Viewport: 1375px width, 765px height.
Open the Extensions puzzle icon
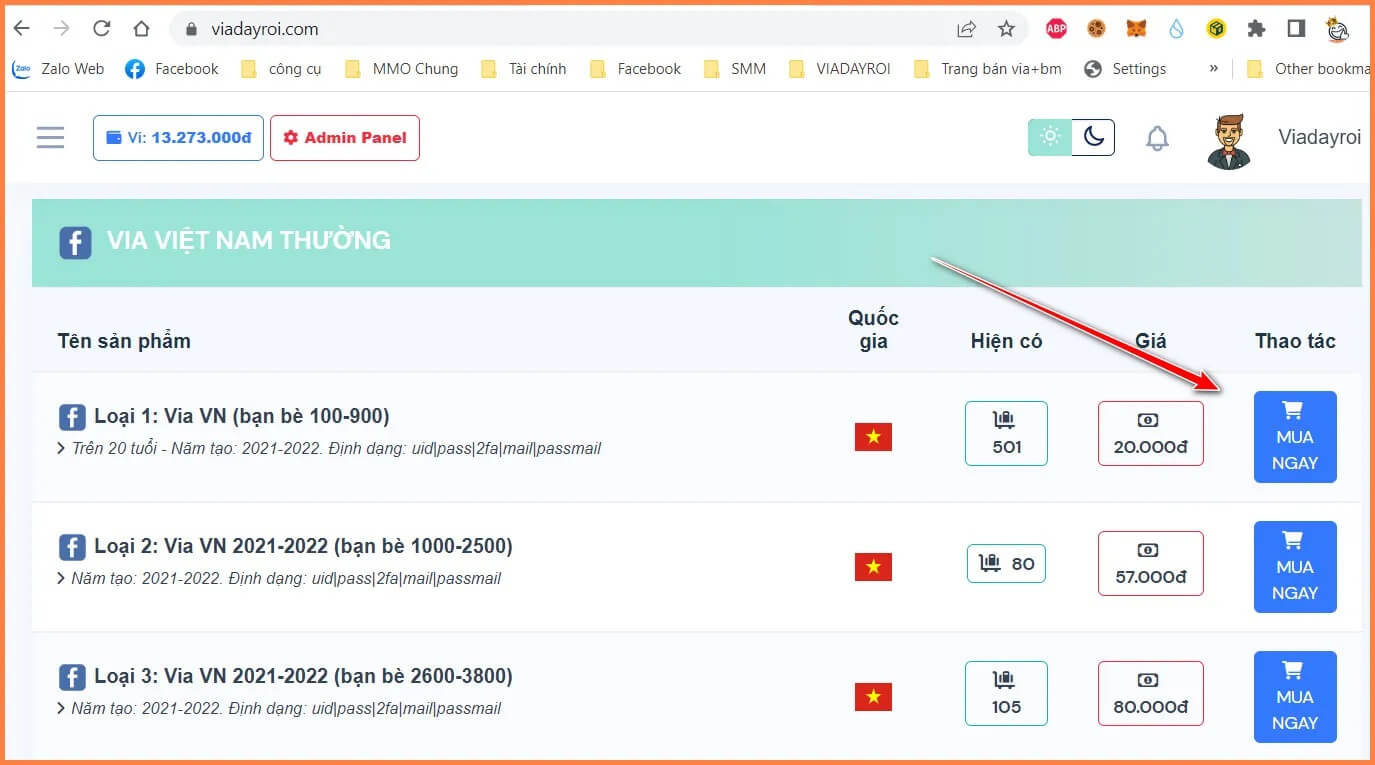1256,29
